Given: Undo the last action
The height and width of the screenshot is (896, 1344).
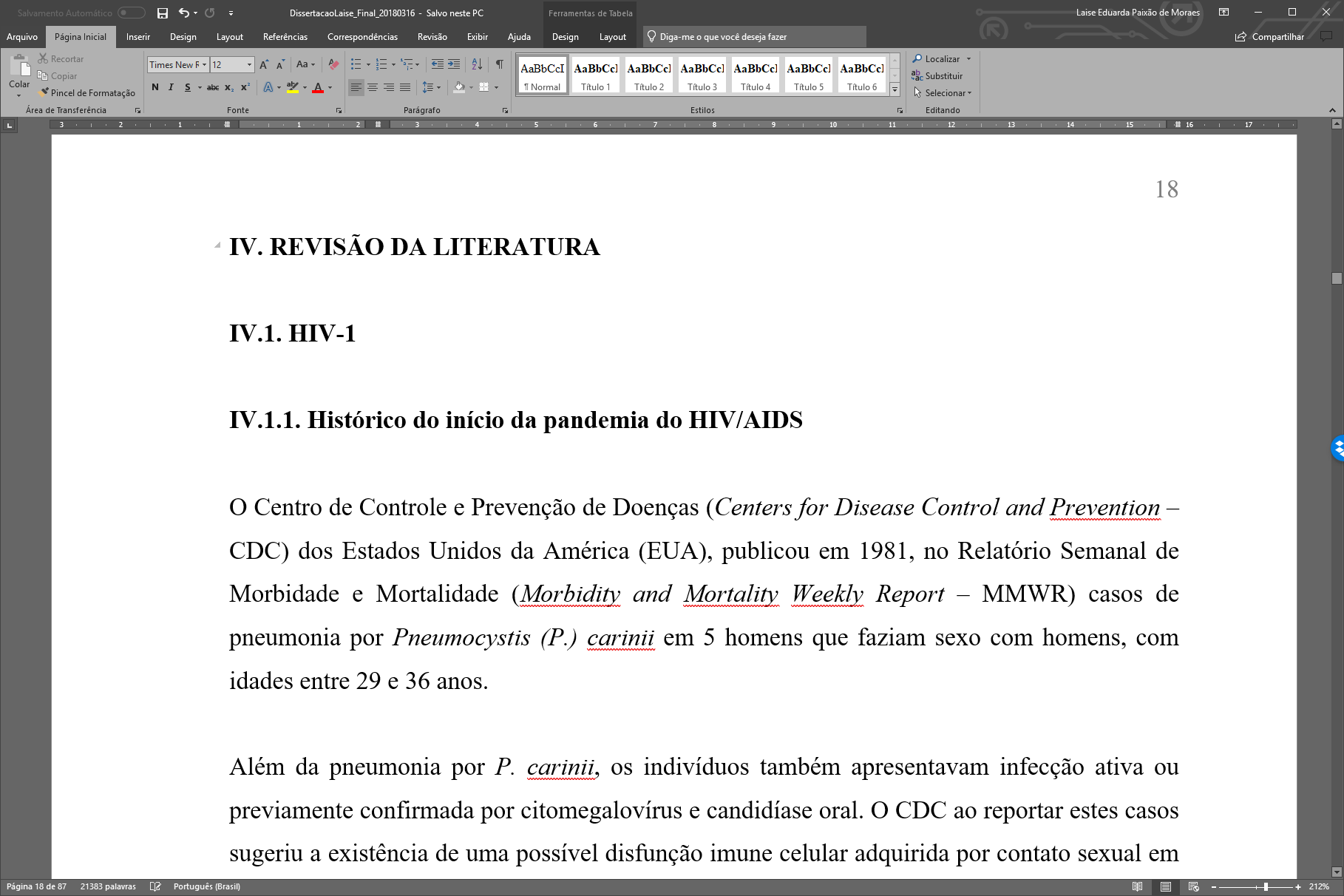Looking at the screenshot, I should (x=183, y=13).
